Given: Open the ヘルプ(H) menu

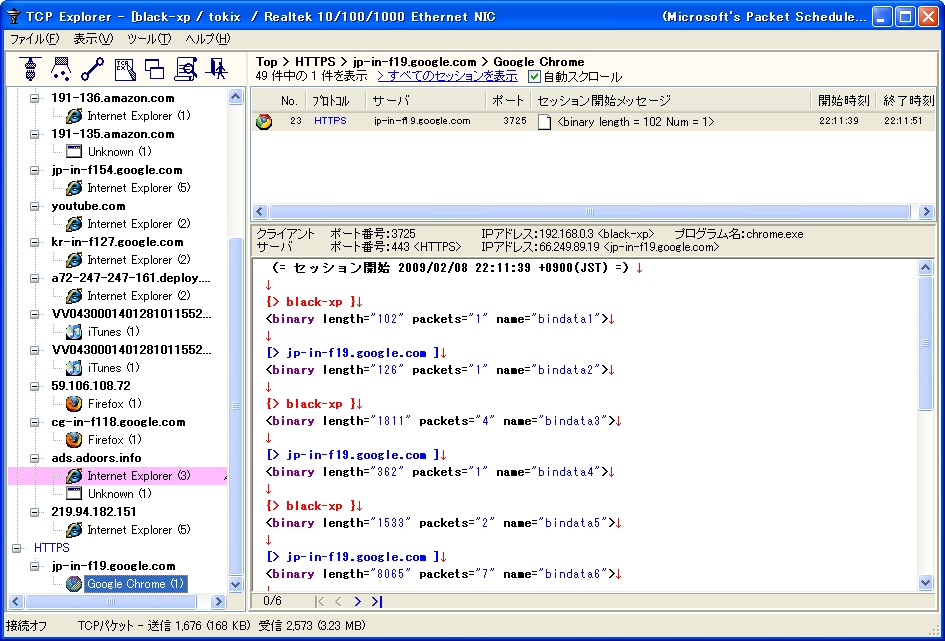Looking at the screenshot, I should pos(207,39).
